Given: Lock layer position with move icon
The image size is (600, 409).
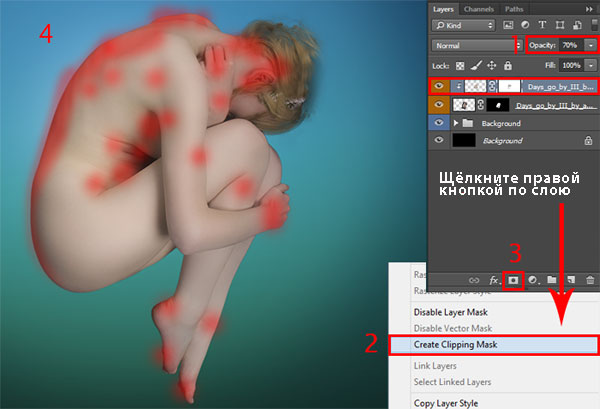Looking at the screenshot, I should (492, 66).
